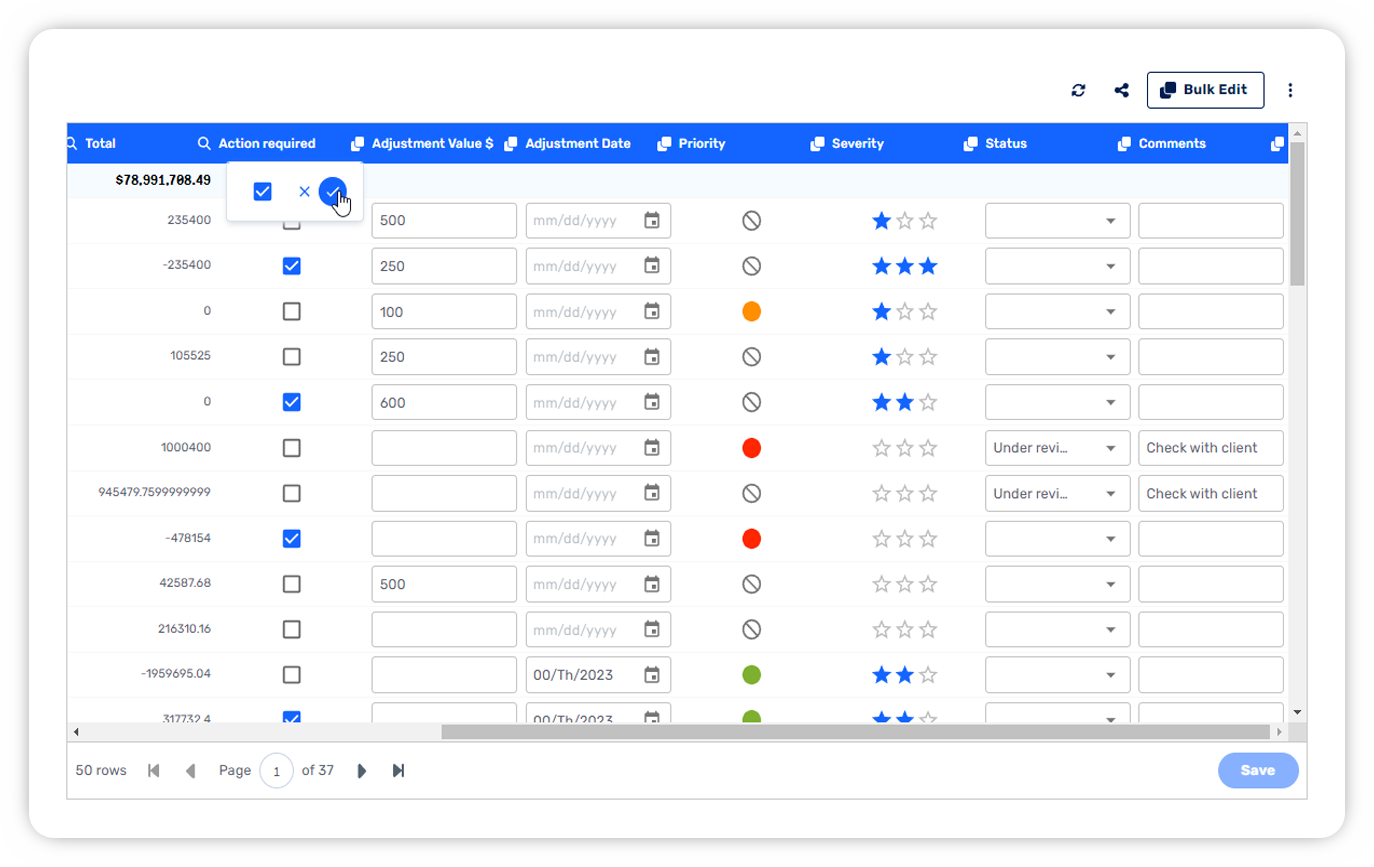Open Status dropdown in the -1959695.04 row
The image size is (1374, 867).
pos(1057,675)
